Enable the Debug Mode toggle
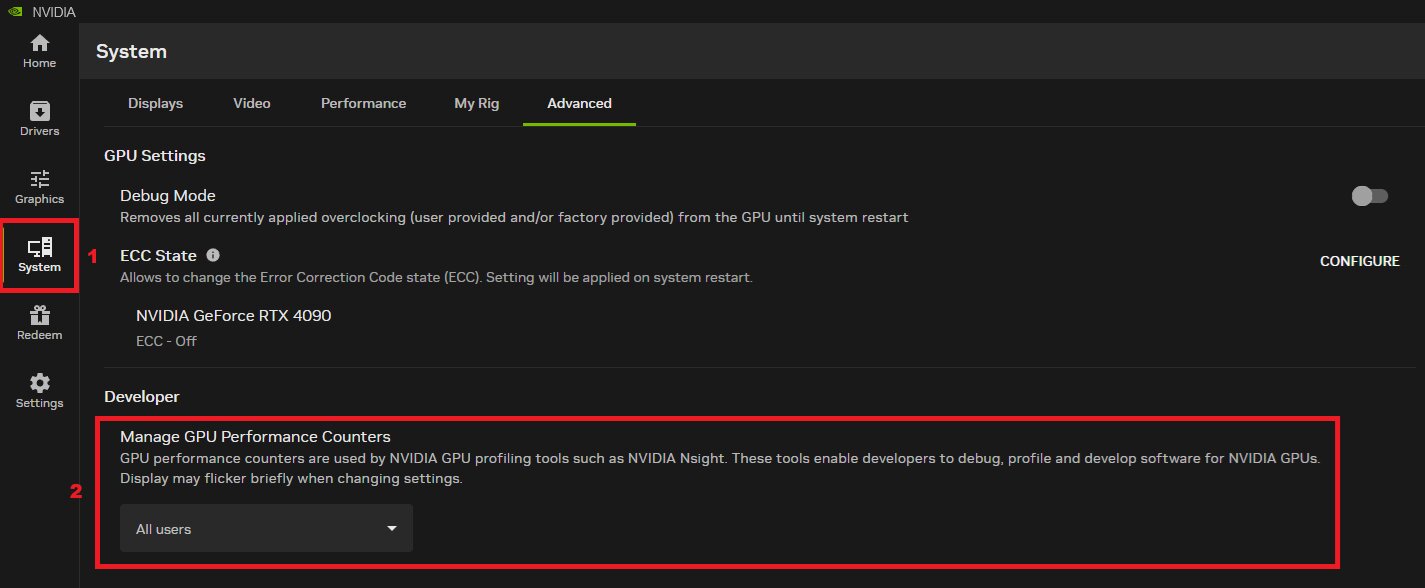 [x=1369, y=196]
